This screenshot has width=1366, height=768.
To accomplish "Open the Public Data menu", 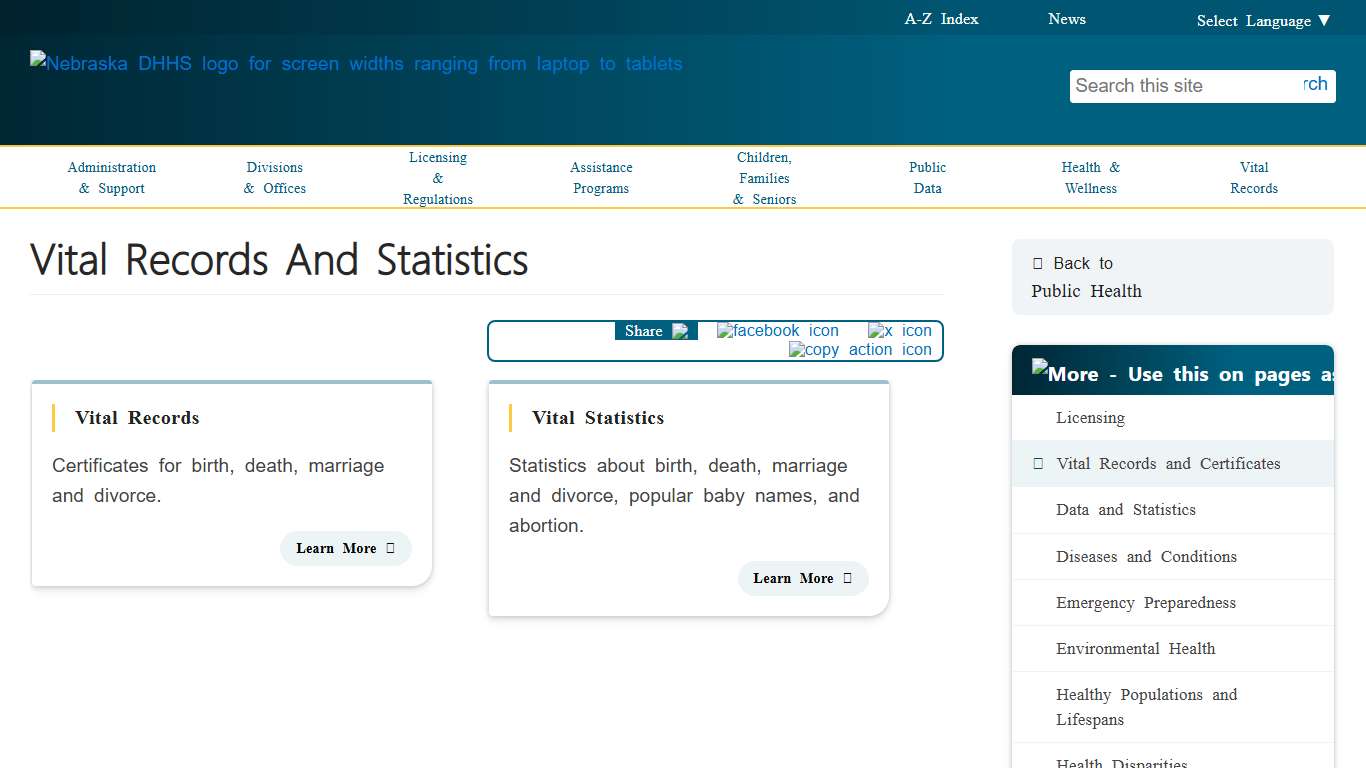I will pos(928,177).
